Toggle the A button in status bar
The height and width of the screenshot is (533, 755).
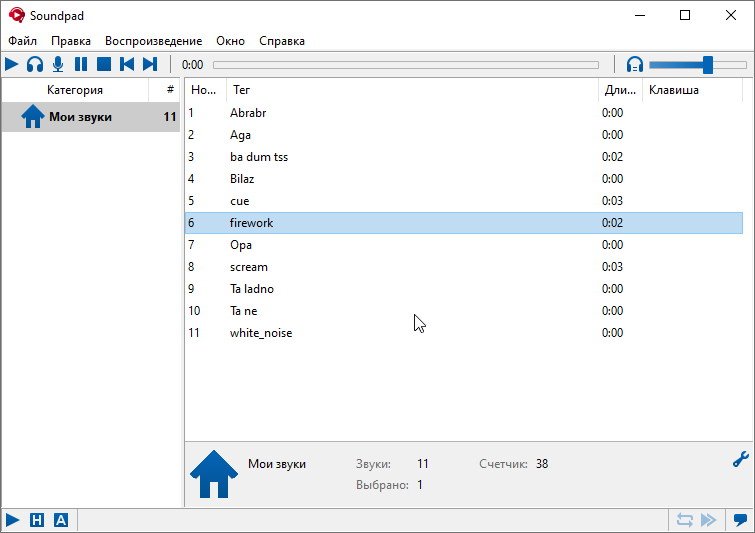tap(61, 520)
